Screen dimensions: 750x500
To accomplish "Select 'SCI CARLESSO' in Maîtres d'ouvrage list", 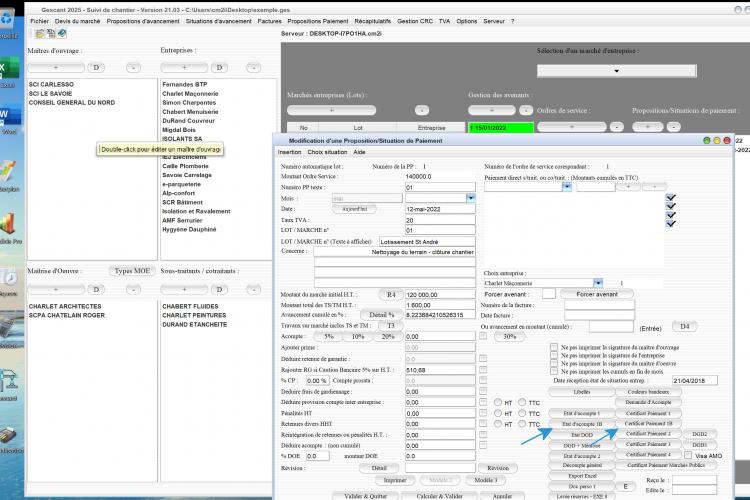I will click(51, 84).
